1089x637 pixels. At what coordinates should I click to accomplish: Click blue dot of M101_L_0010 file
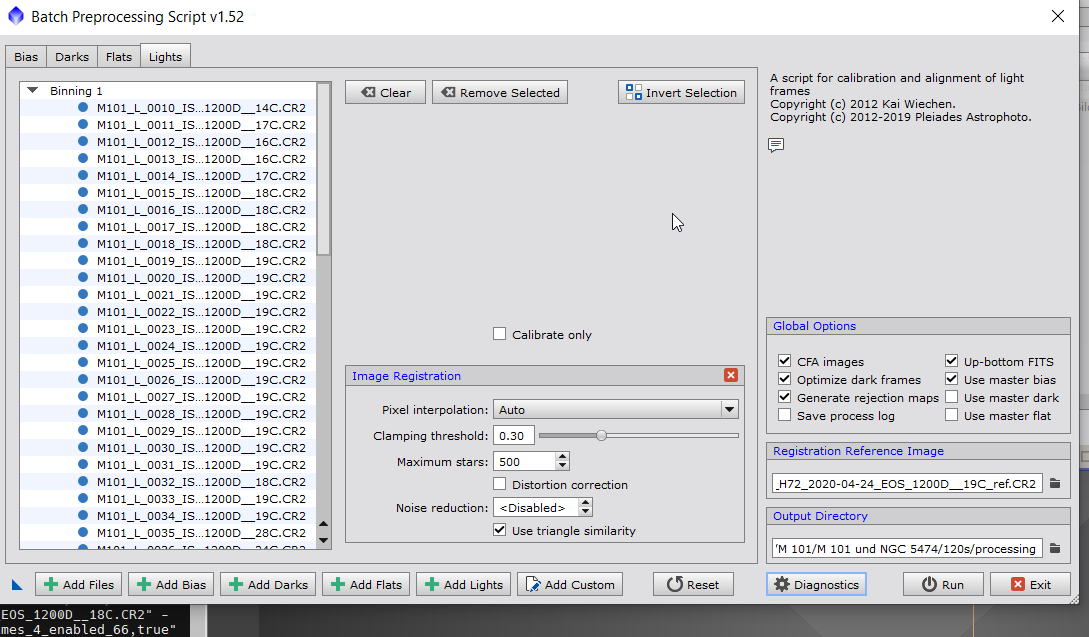(x=83, y=108)
